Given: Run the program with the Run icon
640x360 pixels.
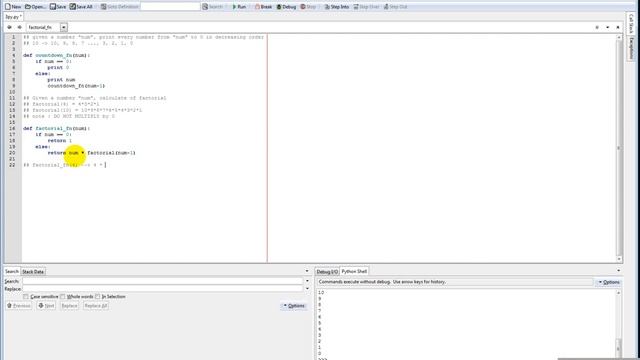Looking at the screenshot, I should (x=239, y=7).
